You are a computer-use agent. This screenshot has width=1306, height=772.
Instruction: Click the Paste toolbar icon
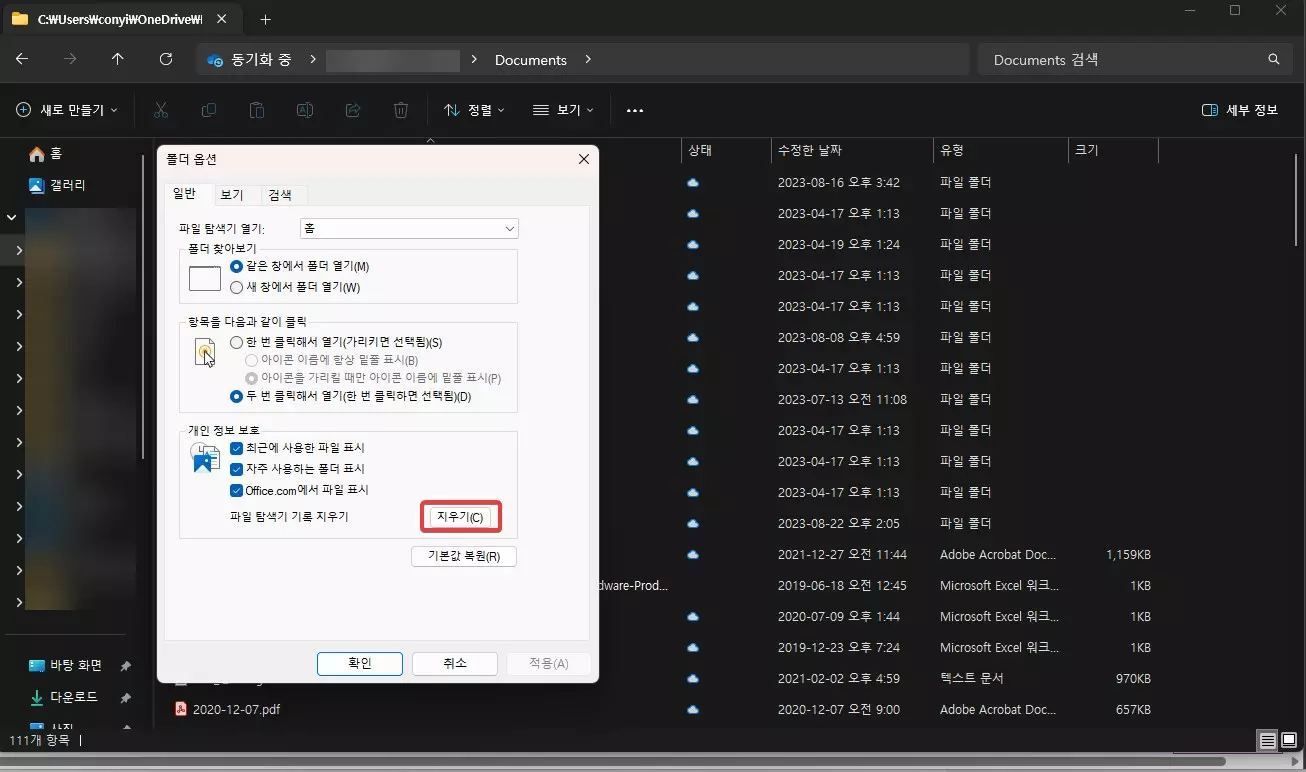(x=256, y=110)
